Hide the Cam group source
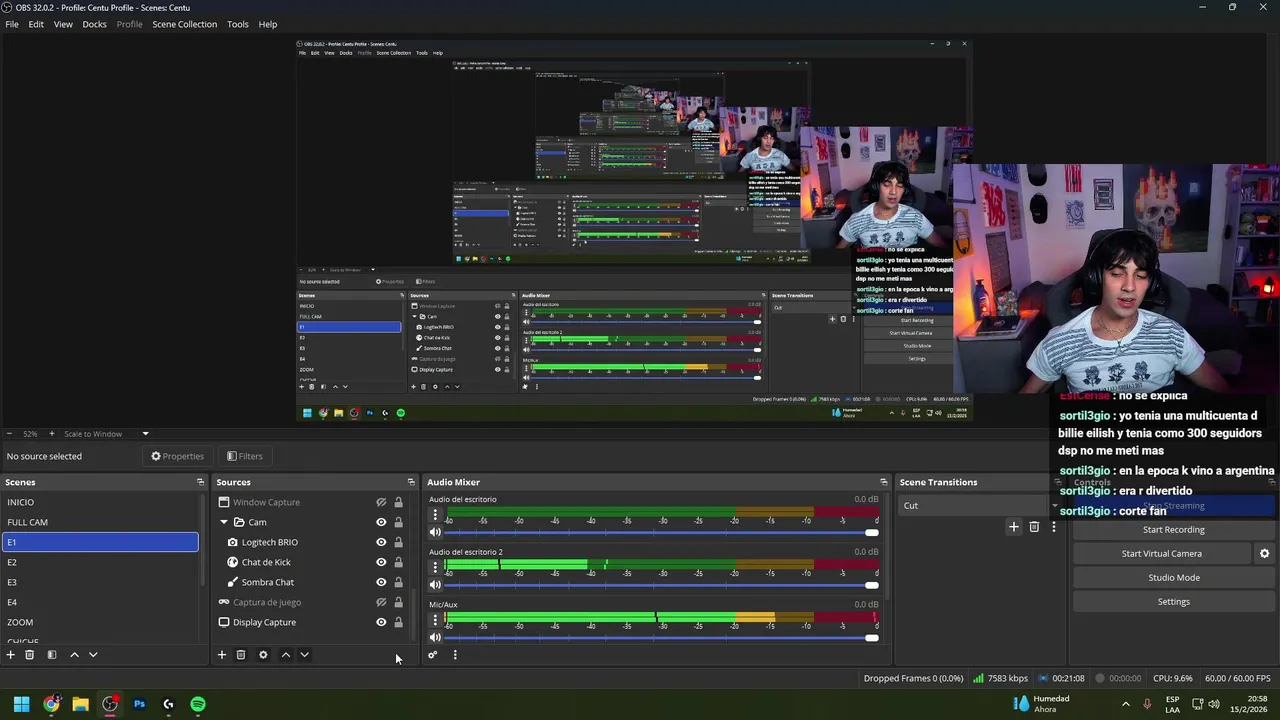The image size is (1280, 720). 381,522
